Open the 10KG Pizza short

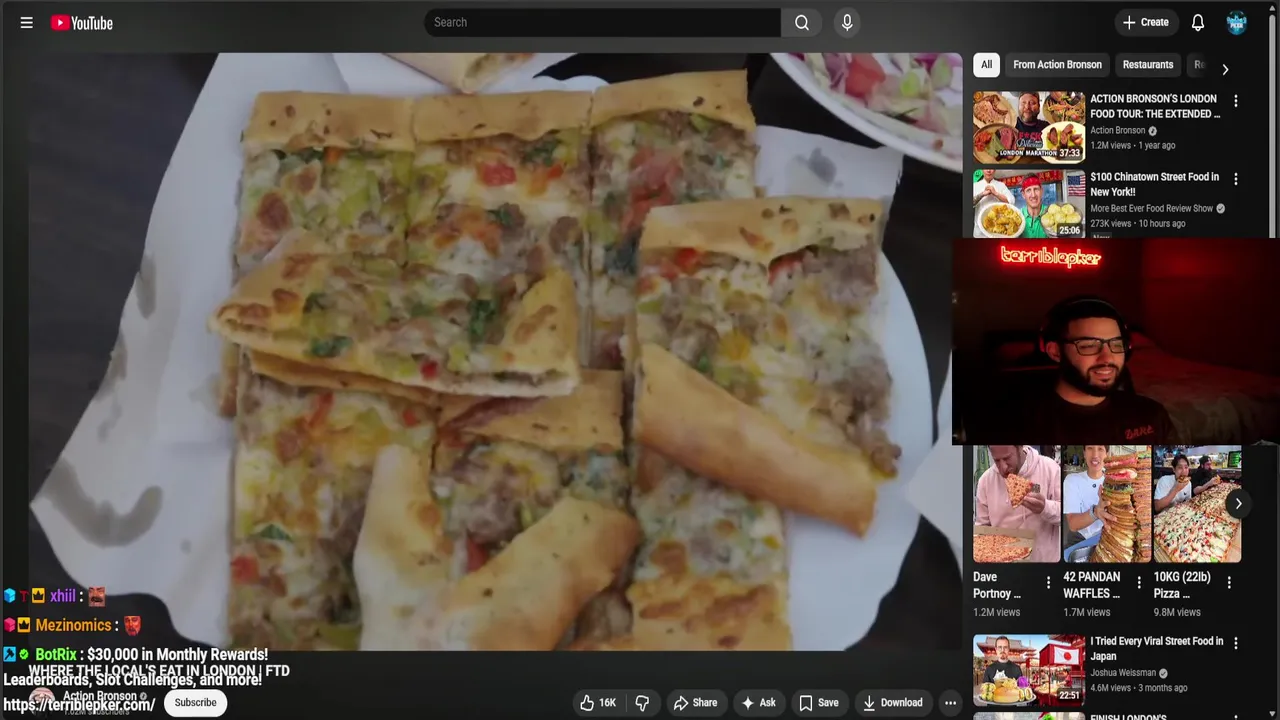tap(1197, 504)
